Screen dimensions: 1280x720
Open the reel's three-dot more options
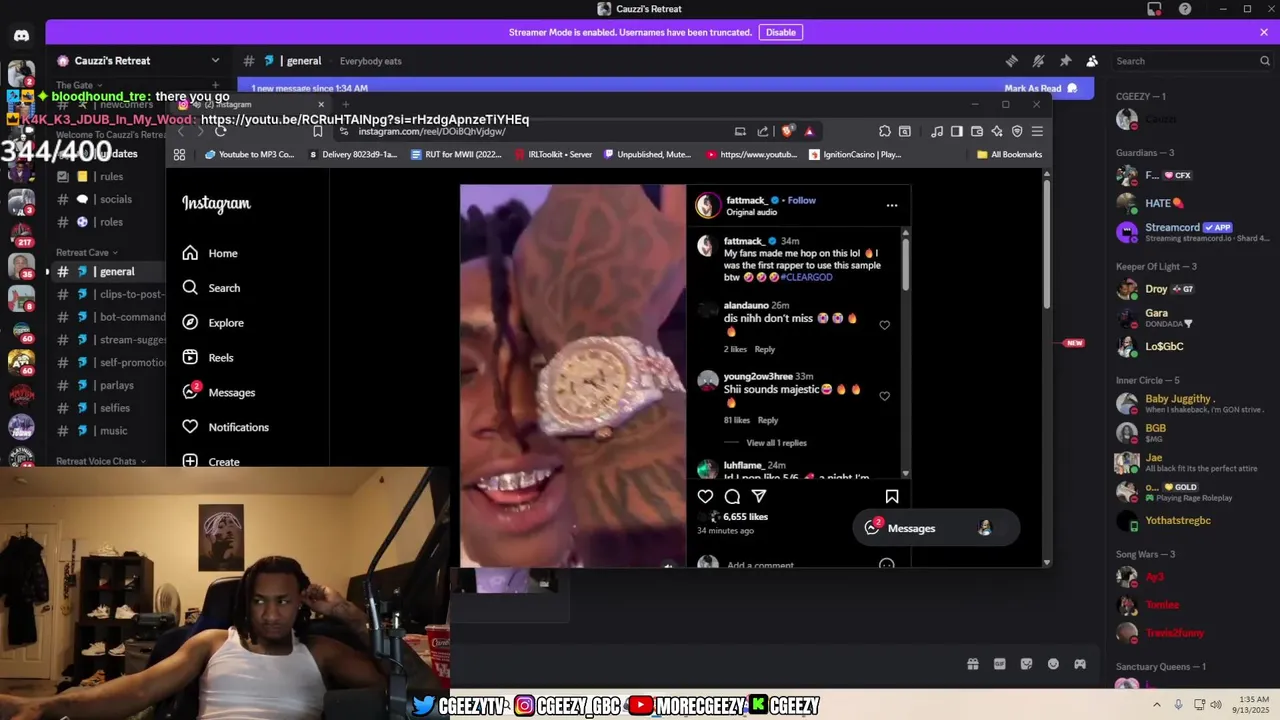[x=891, y=205]
